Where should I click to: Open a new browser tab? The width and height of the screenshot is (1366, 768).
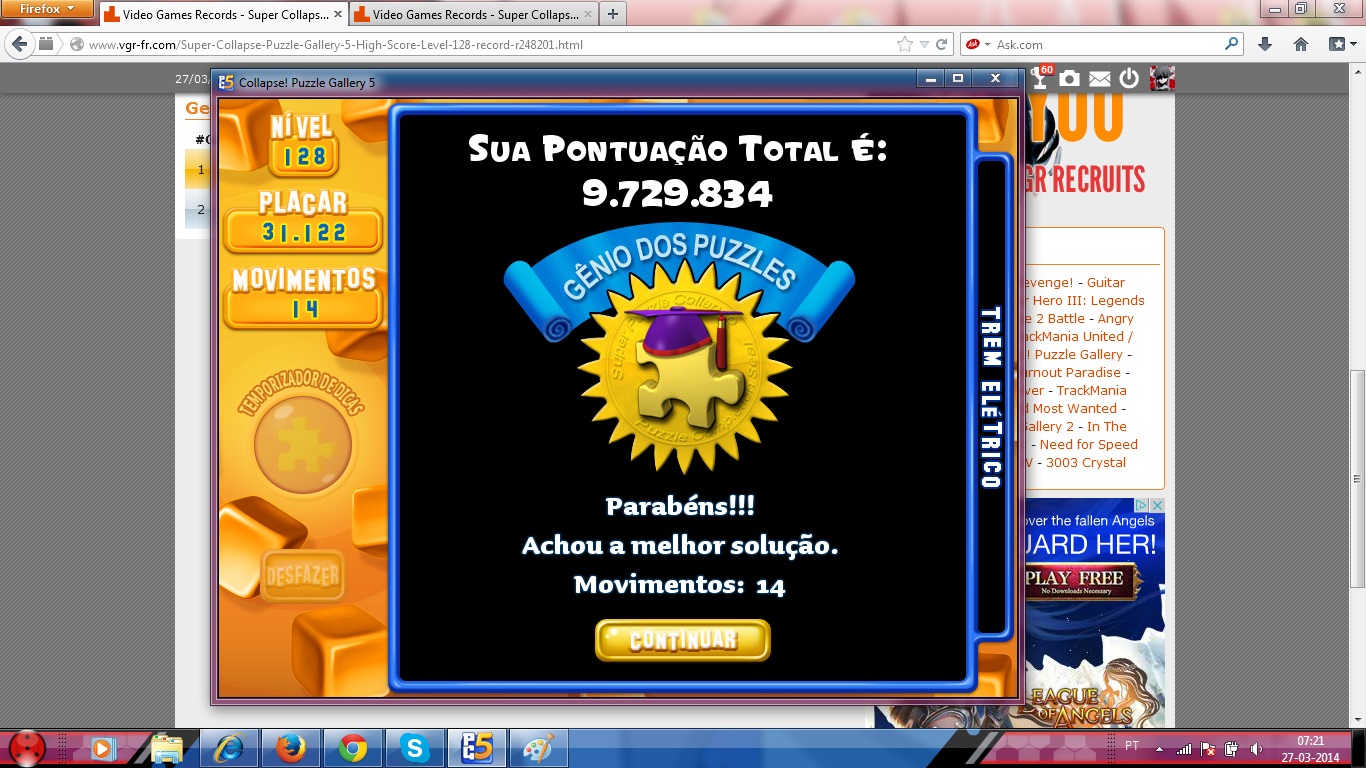point(613,14)
